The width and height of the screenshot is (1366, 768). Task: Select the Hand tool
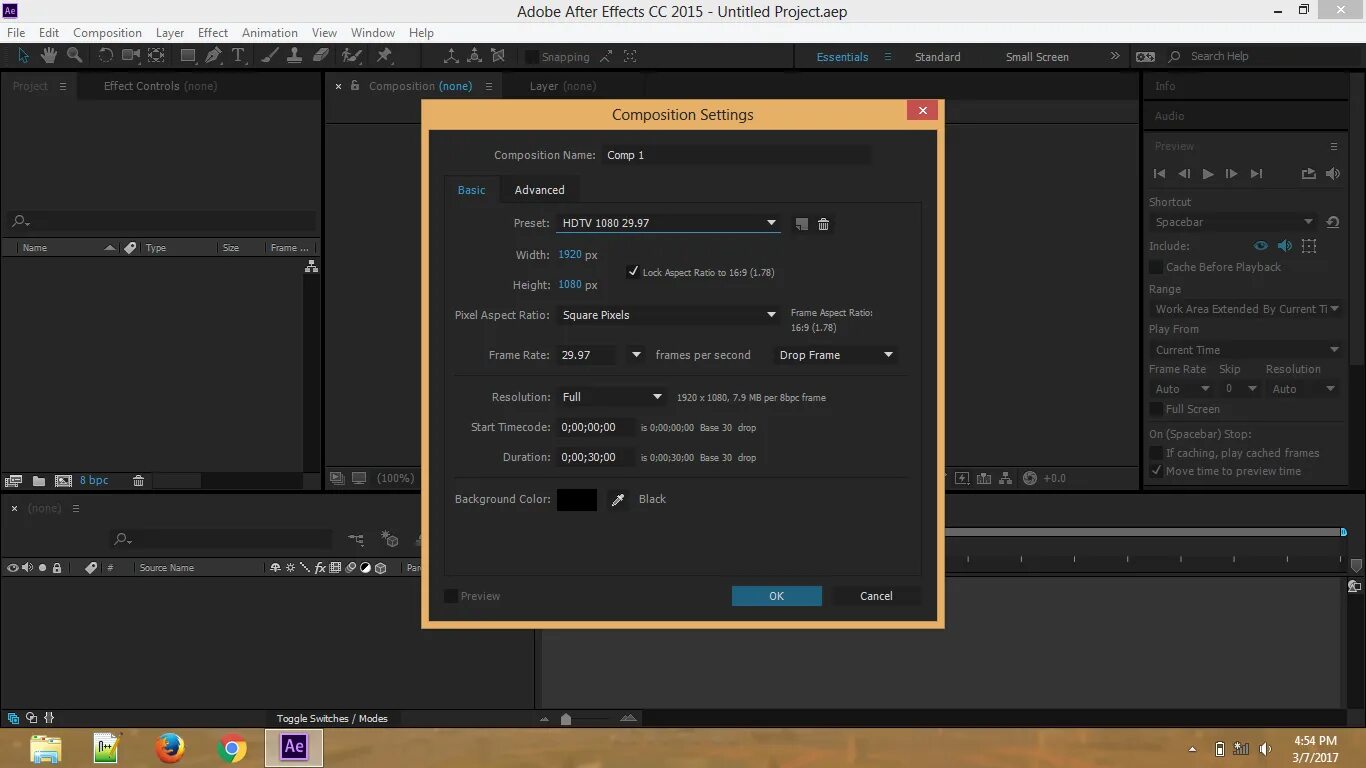pyautogui.click(x=48, y=56)
